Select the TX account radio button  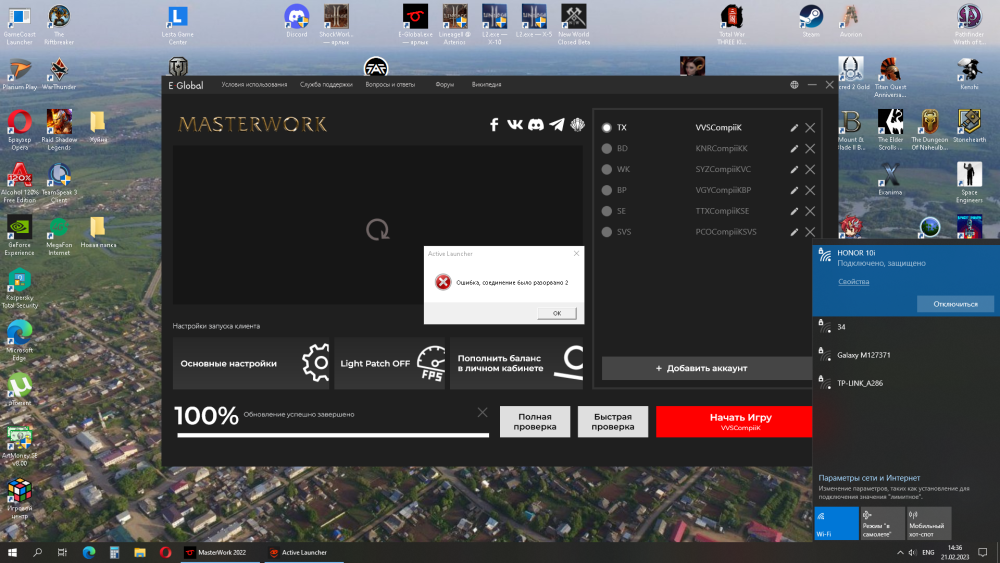[606, 128]
